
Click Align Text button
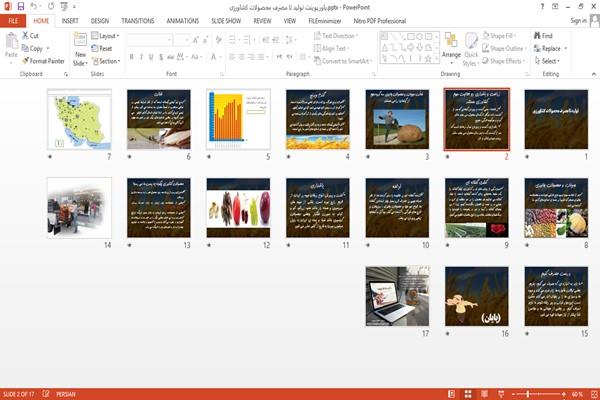pos(331,48)
